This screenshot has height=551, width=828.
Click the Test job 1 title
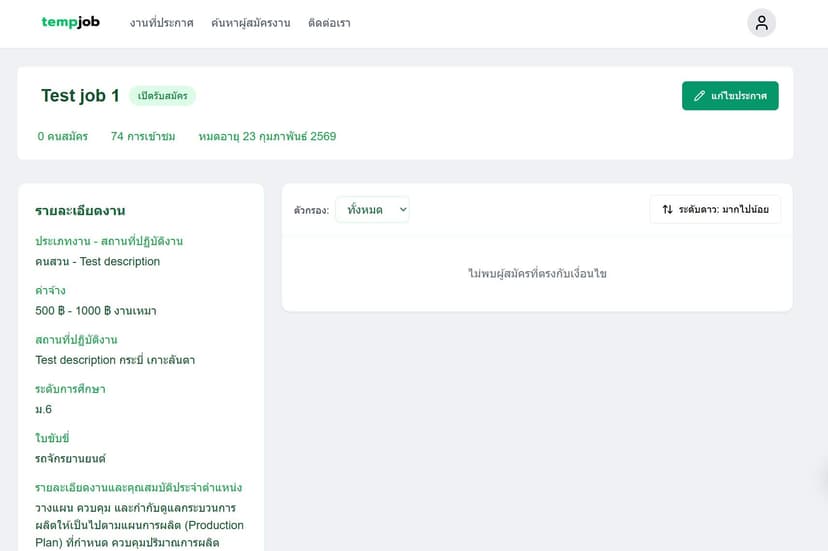[80, 96]
